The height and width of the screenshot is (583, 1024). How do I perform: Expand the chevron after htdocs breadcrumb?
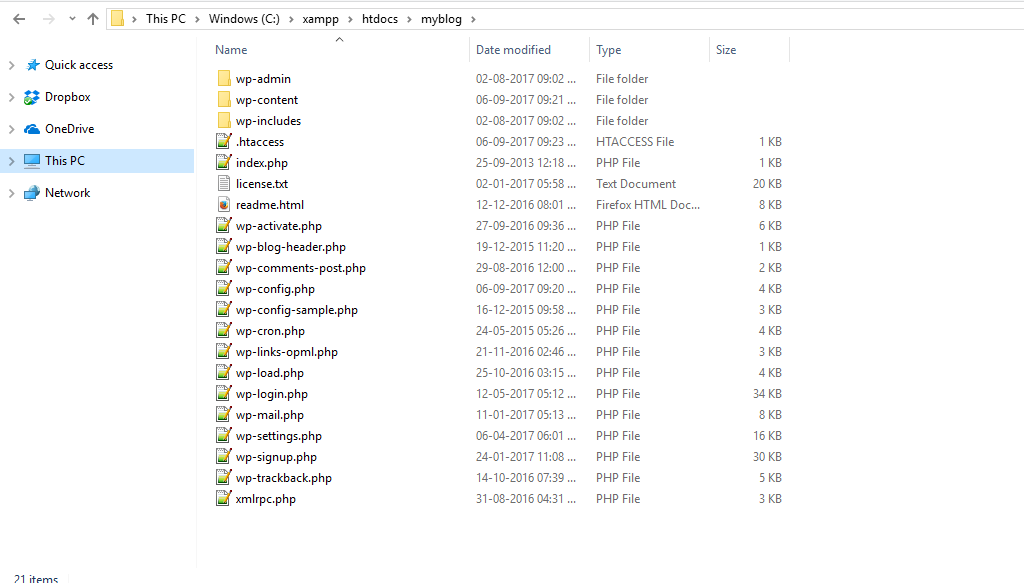(x=409, y=19)
